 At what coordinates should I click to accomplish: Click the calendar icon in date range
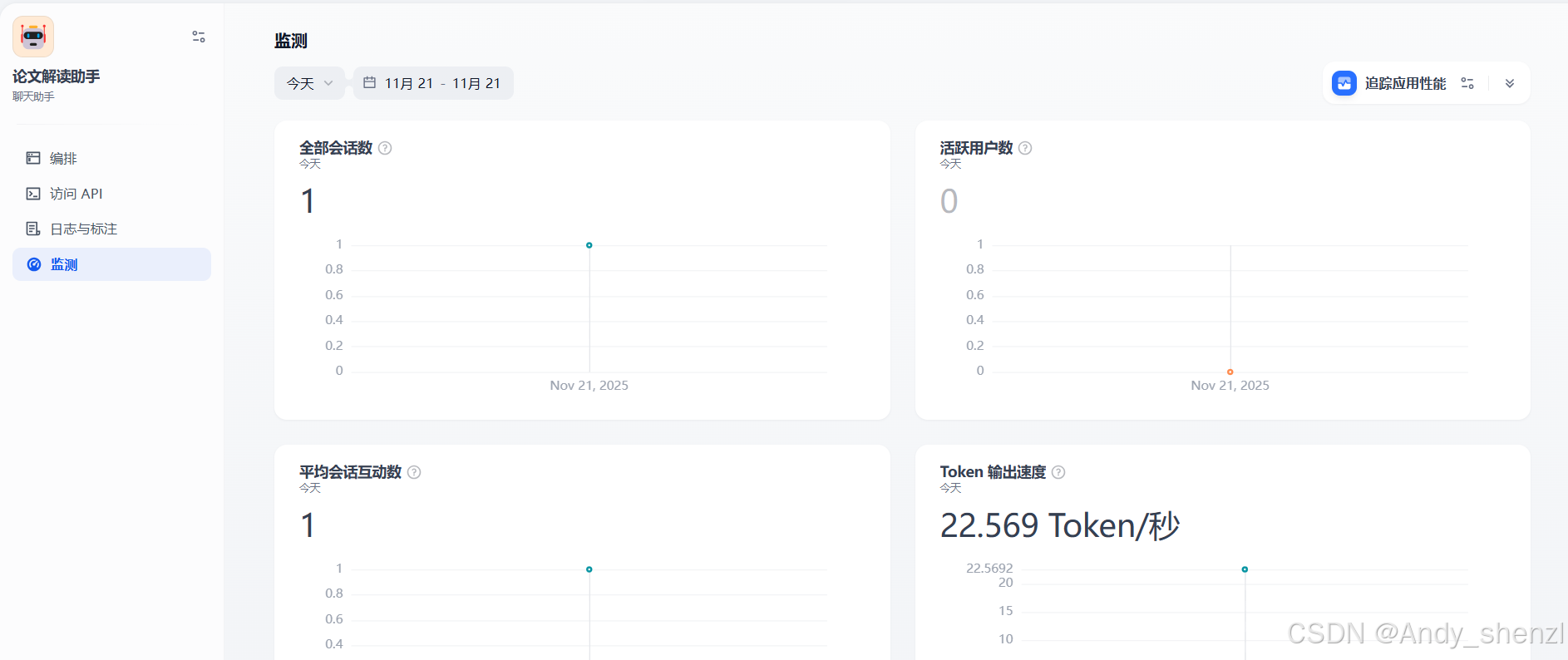point(370,82)
